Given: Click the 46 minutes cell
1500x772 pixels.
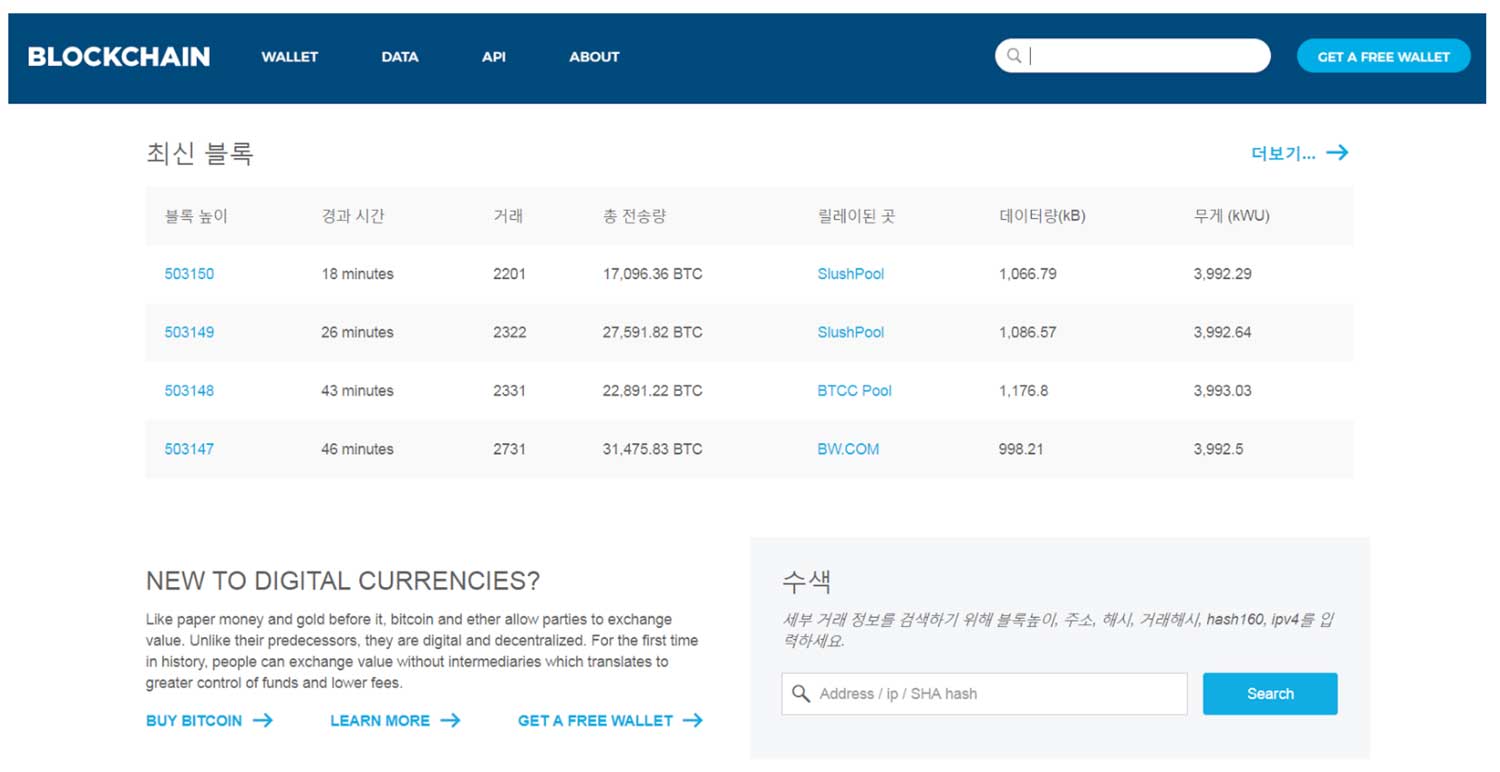Looking at the screenshot, I should pyautogui.click(x=357, y=449).
